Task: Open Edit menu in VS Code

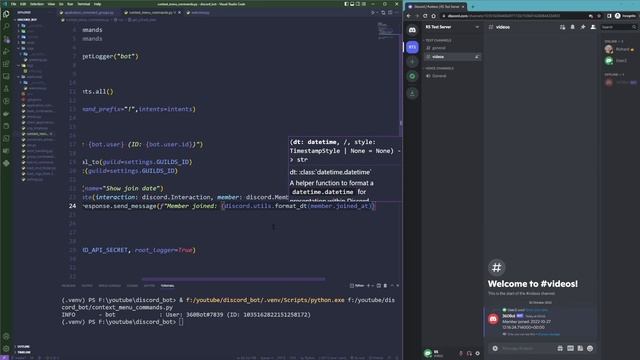Action: 23,4
